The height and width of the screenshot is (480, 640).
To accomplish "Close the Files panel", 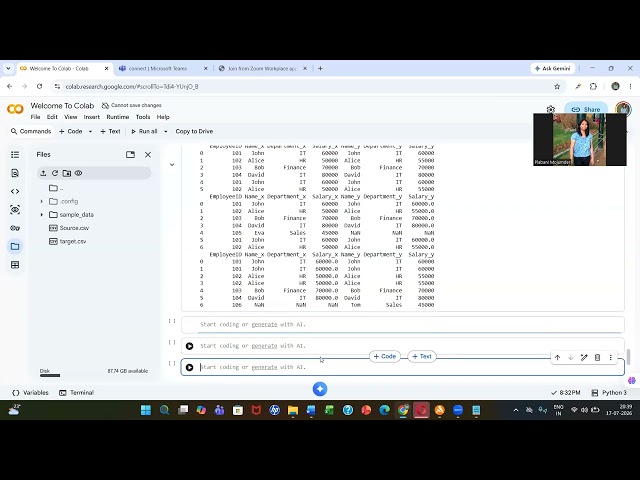I will (x=148, y=155).
